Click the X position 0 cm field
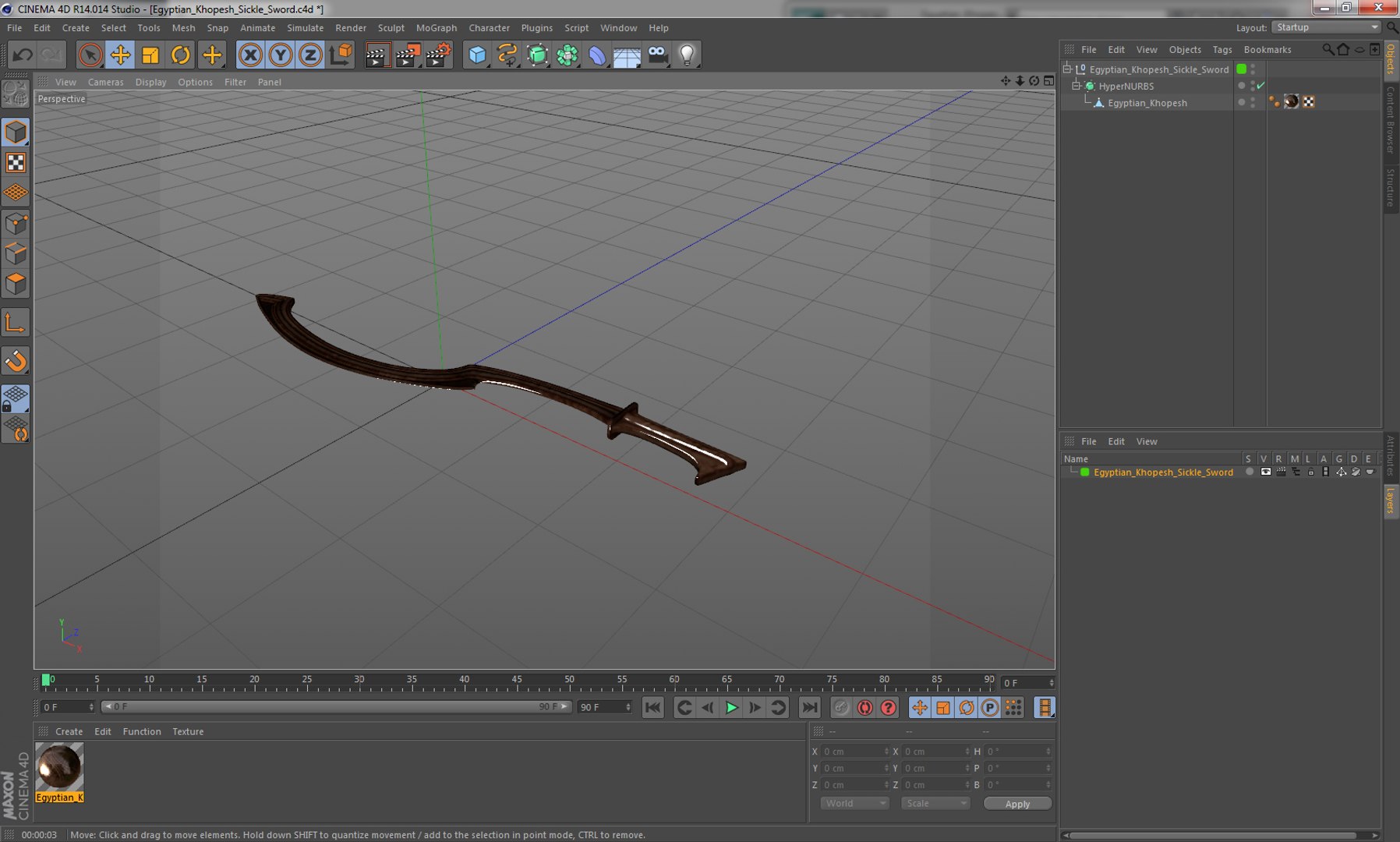Image resolution: width=1400 pixels, height=842 pixels. 854,752
